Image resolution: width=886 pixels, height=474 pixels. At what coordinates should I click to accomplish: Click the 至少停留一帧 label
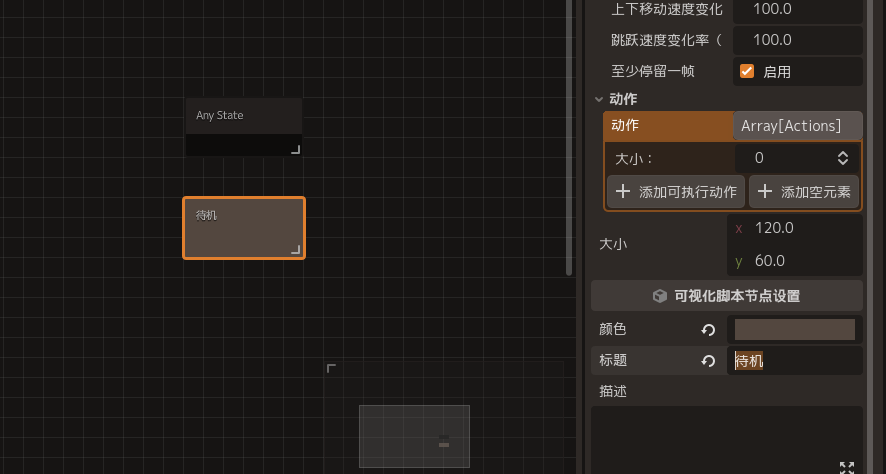653,71
